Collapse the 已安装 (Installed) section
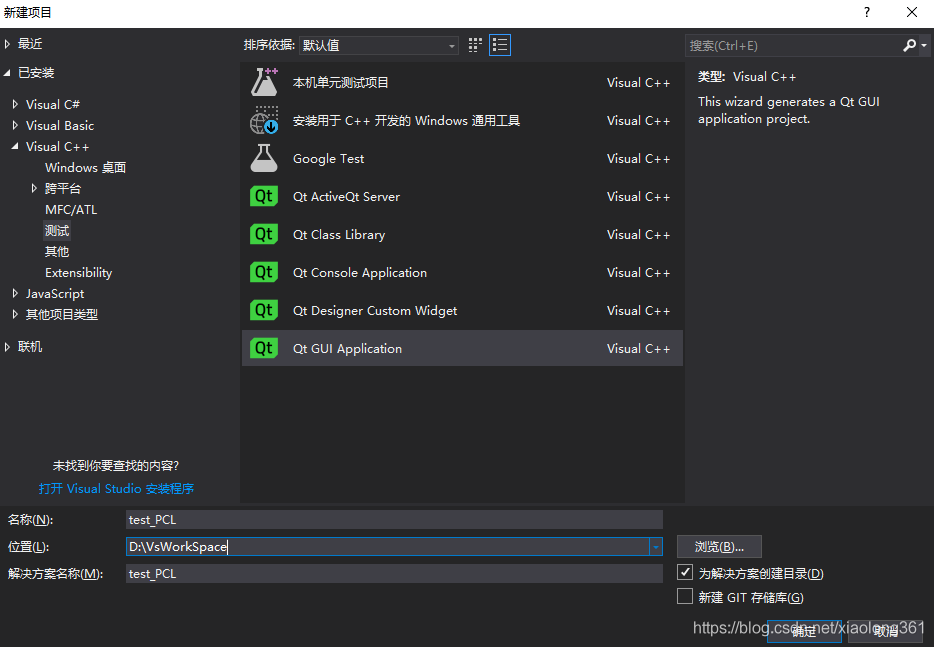The width and height of the screenshot is (934, 647). (x=7, y=73)
